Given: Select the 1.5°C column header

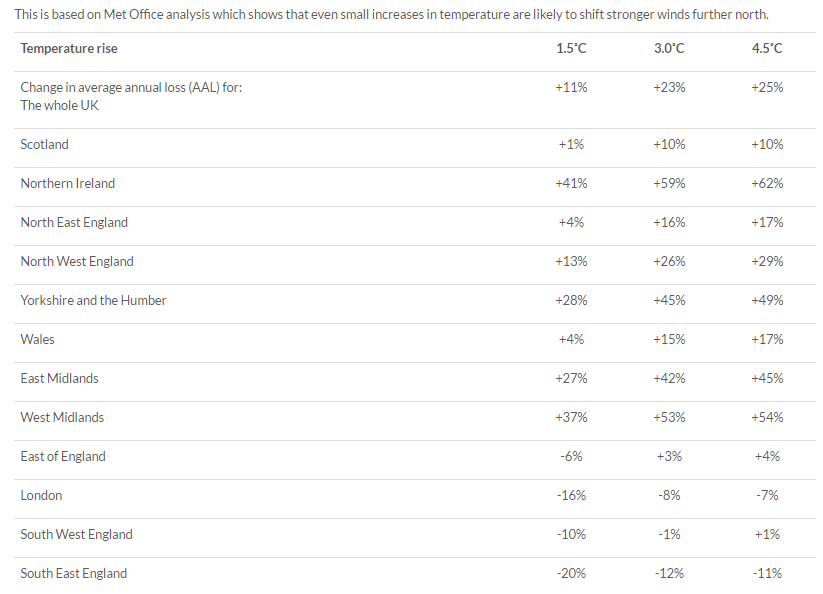Looking at the screenshot, I should (571, 48).
